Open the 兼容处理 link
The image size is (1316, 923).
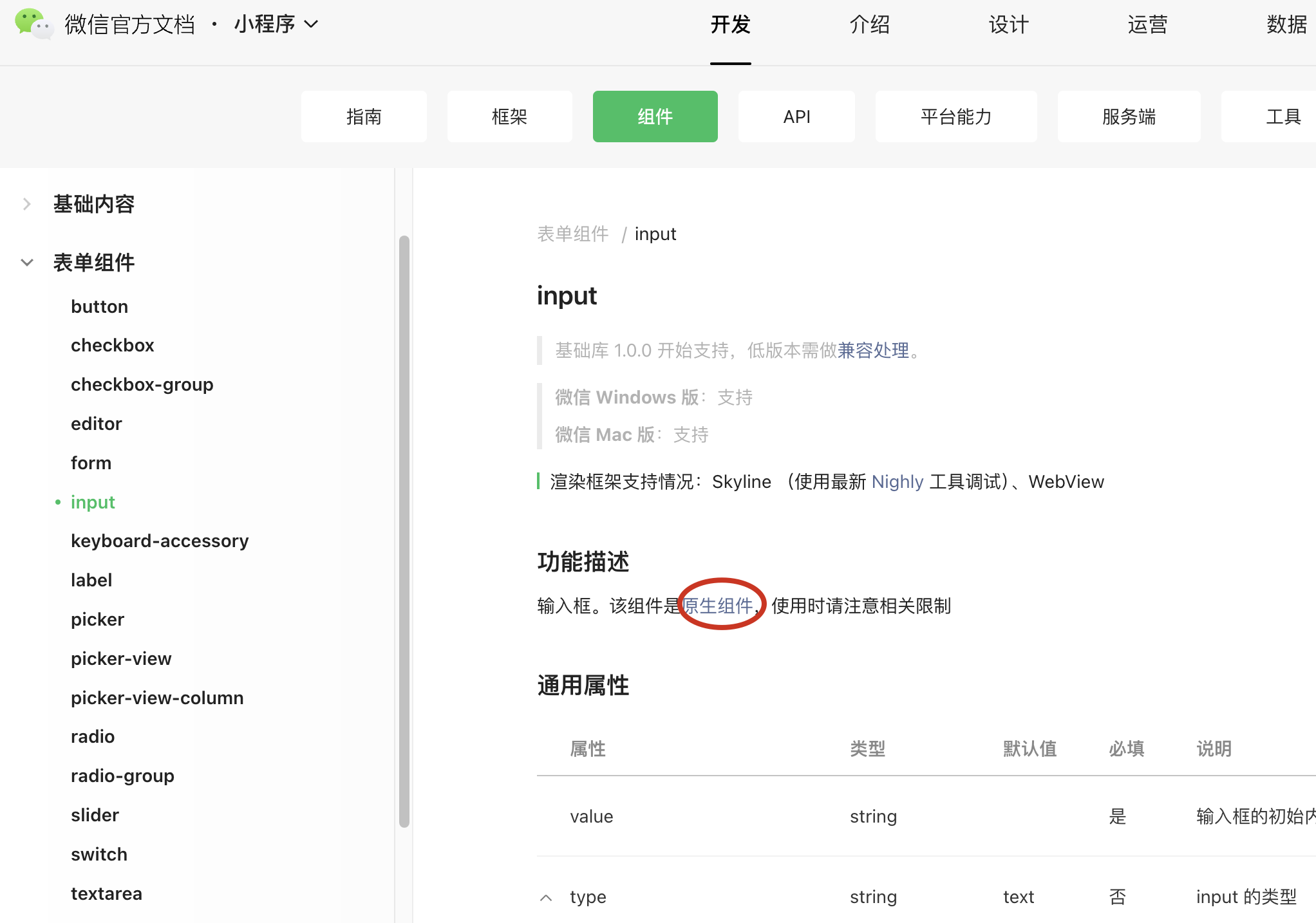click(873, 350)
